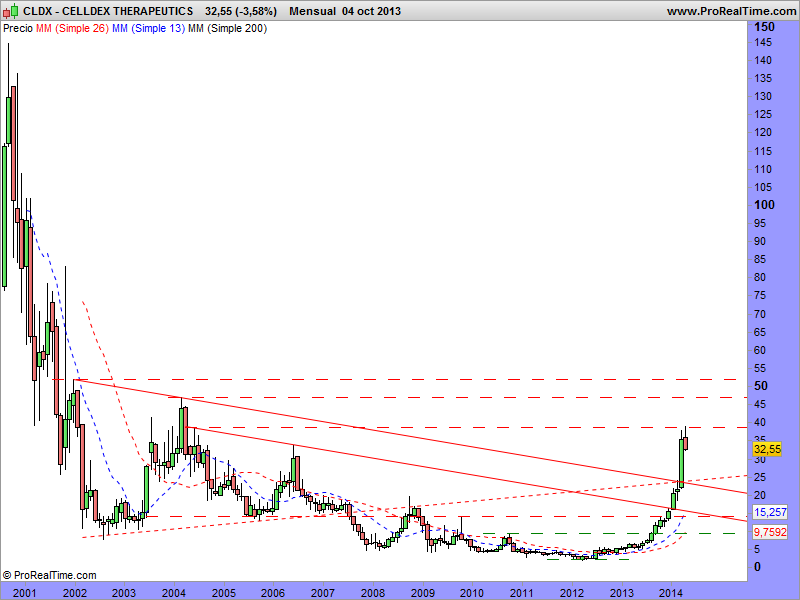Open the www.ProRealTime.com link
The height and width of the screenshot is (600, 800).
coord(731,11)
